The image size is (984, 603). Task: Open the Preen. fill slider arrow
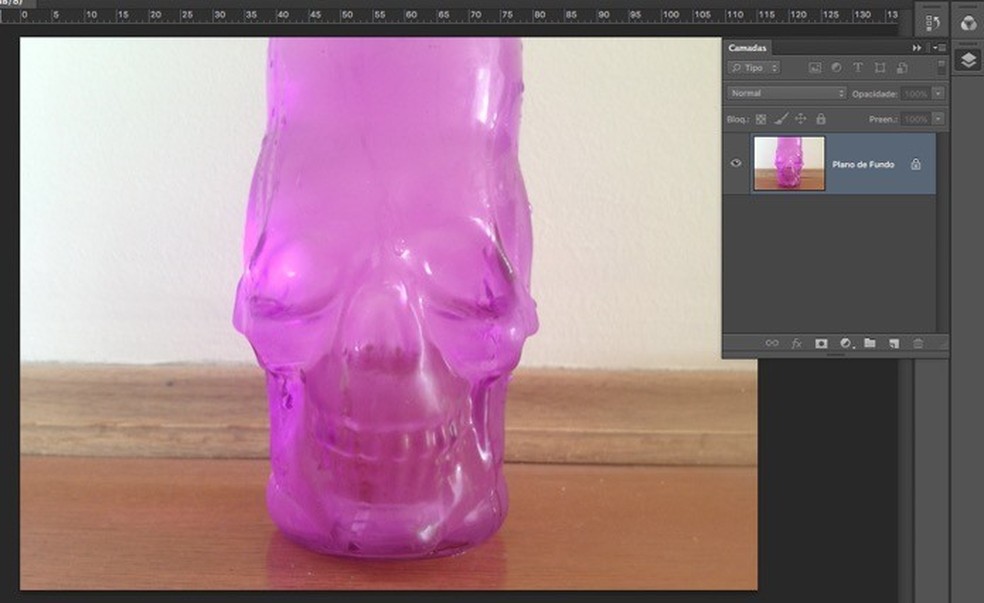[x=938, y=119]
